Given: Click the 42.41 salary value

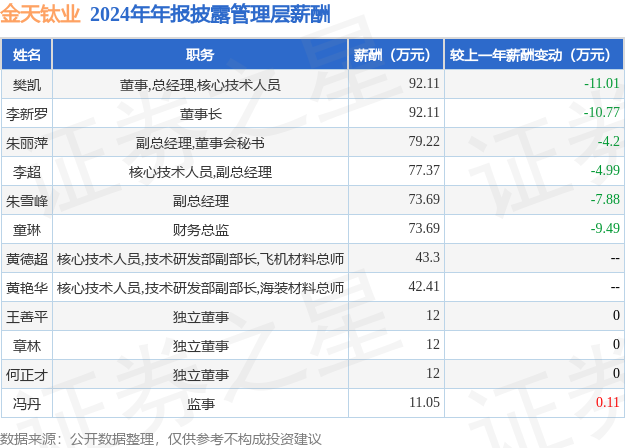Looking at the screenshot, I should pos(424,286).
